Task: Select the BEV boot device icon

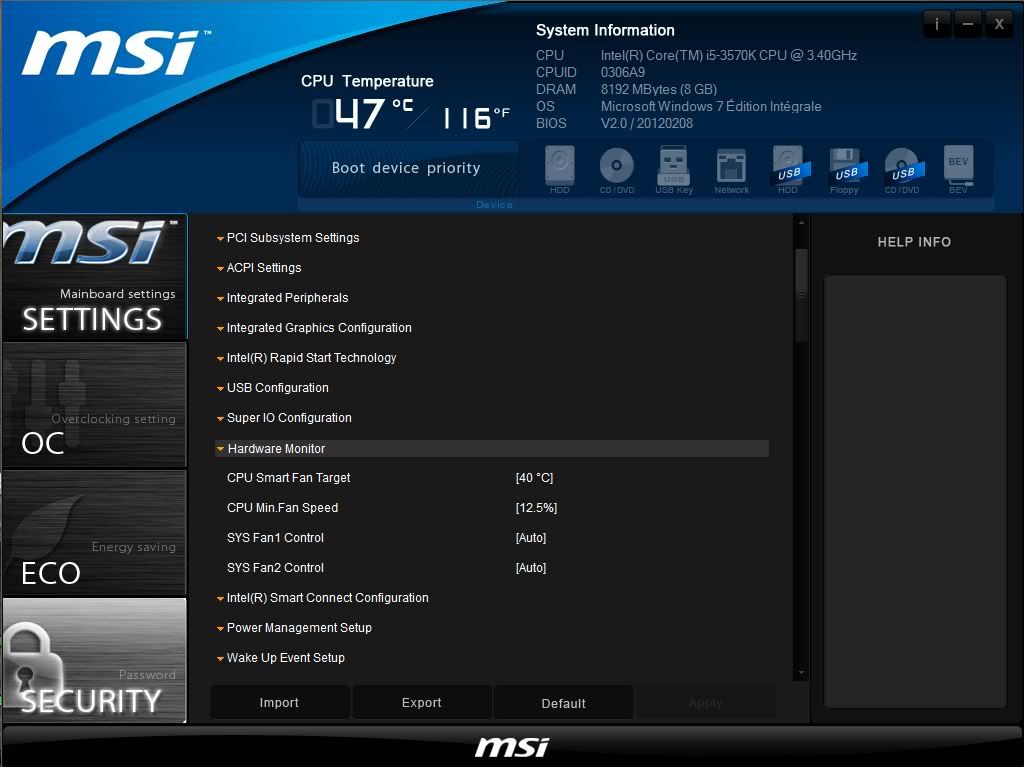Action: click(959, 166)
